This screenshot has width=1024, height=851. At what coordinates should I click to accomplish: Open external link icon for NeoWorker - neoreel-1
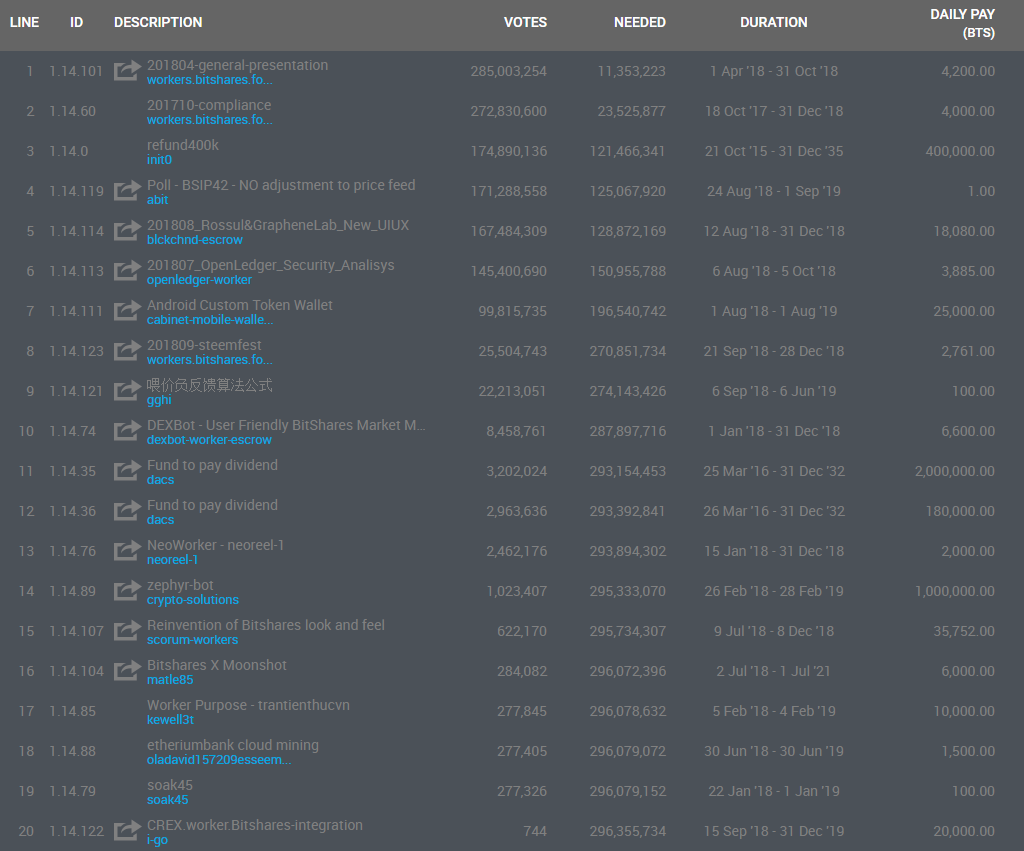point(127,550)
